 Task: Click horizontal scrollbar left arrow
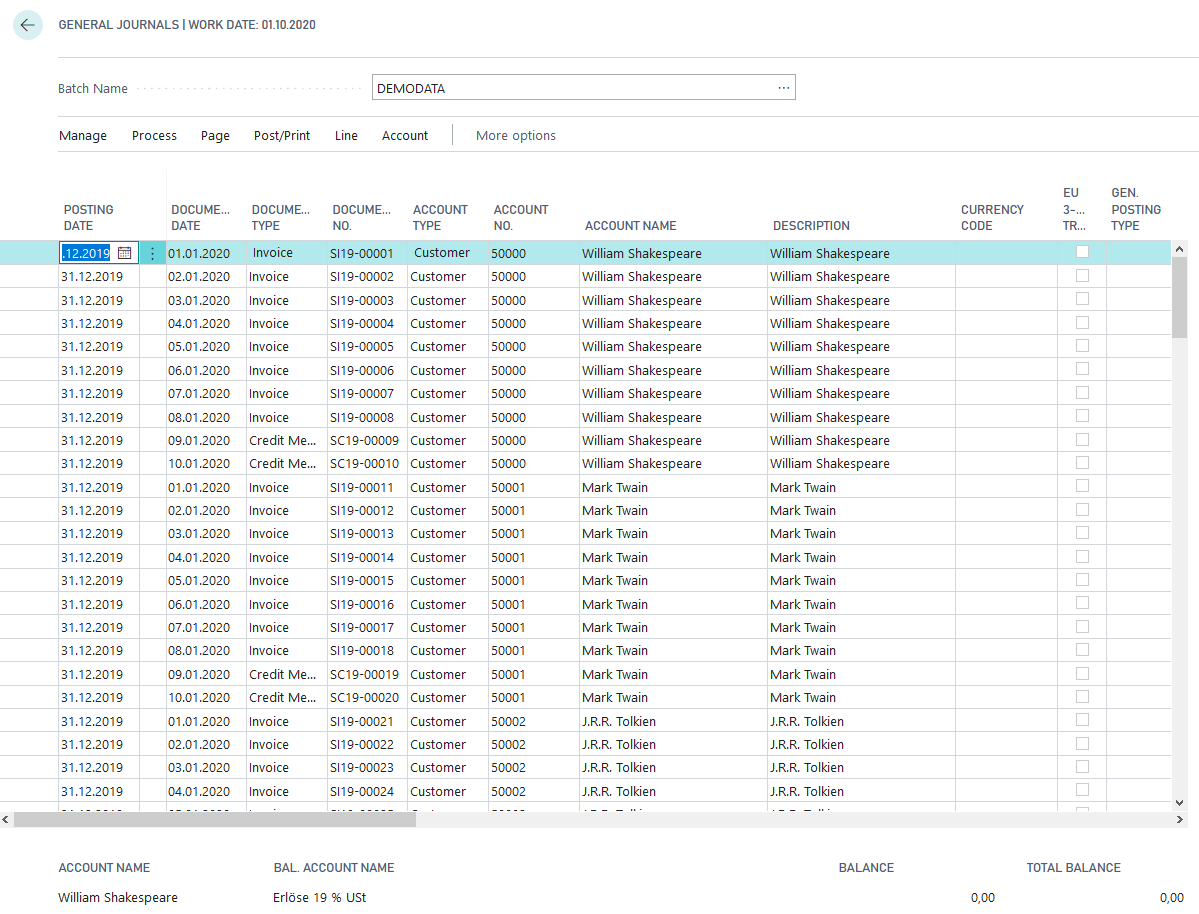[6, 819]
